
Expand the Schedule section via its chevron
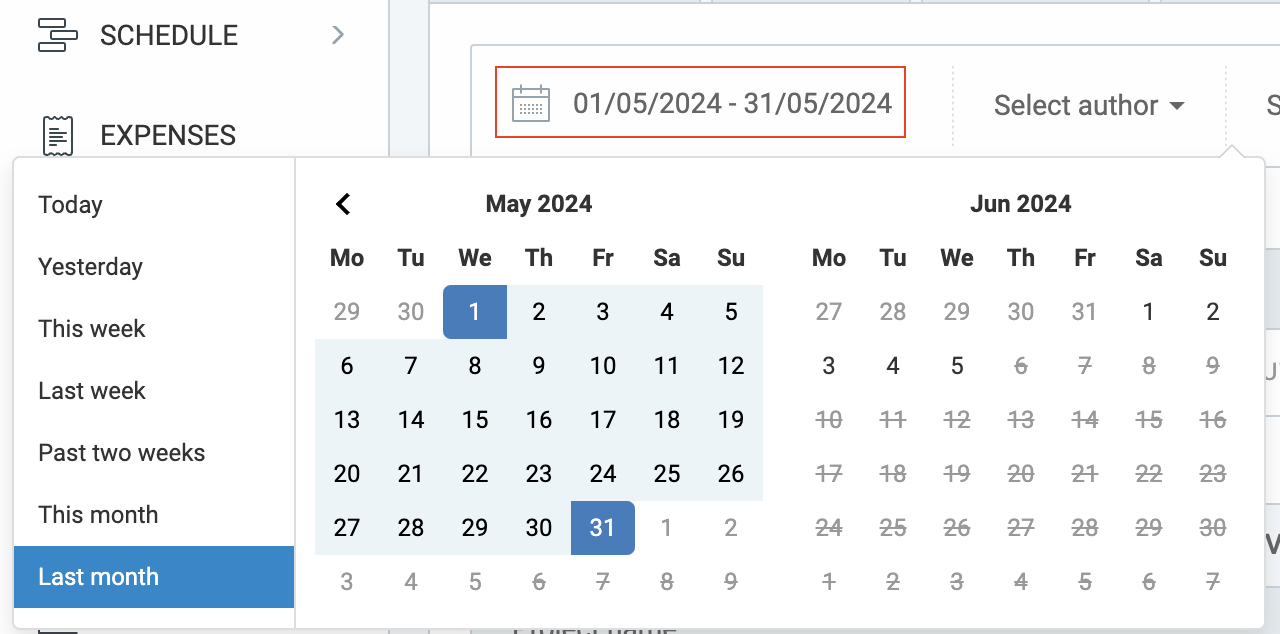[x=337, y=34]
